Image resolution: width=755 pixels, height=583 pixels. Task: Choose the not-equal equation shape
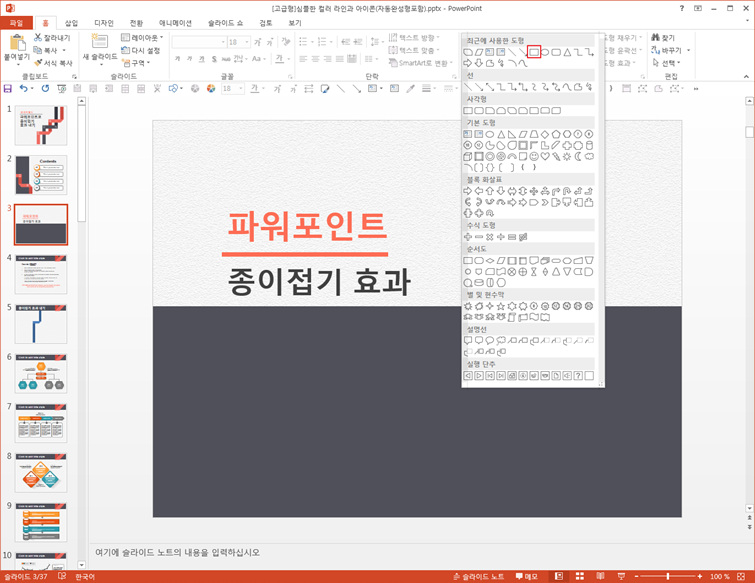(523, 237)
